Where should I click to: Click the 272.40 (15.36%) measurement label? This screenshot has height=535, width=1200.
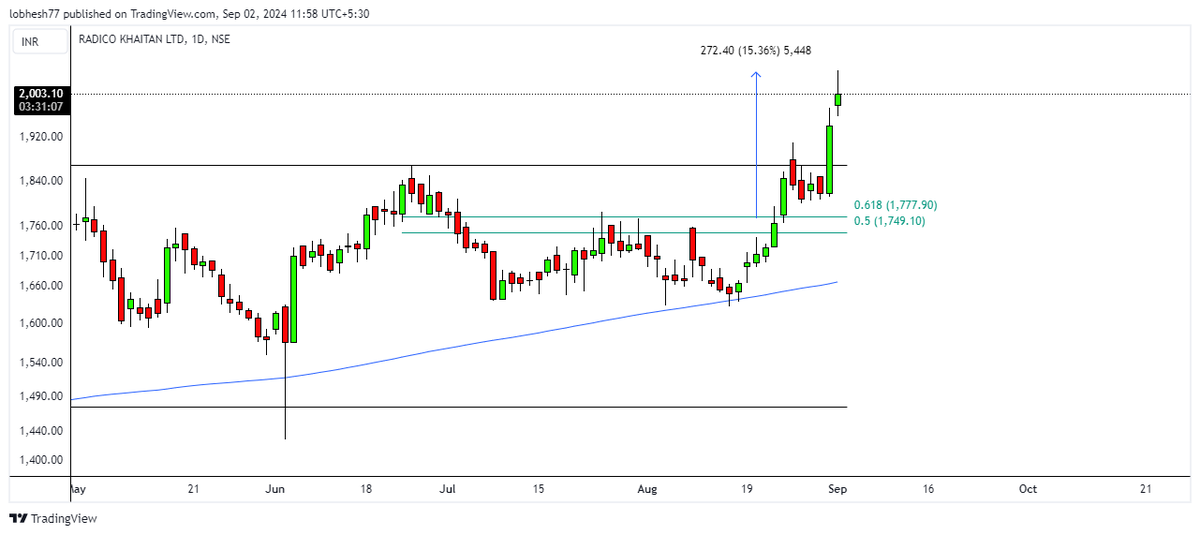click(x=756, y=49)
